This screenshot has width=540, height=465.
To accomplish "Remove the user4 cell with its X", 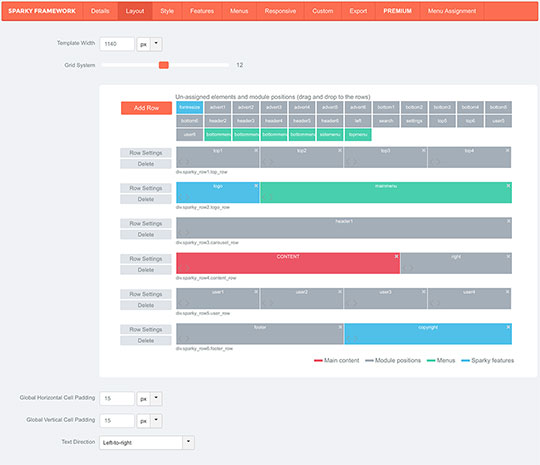I will pyautogui.click(x=507, y=292).
